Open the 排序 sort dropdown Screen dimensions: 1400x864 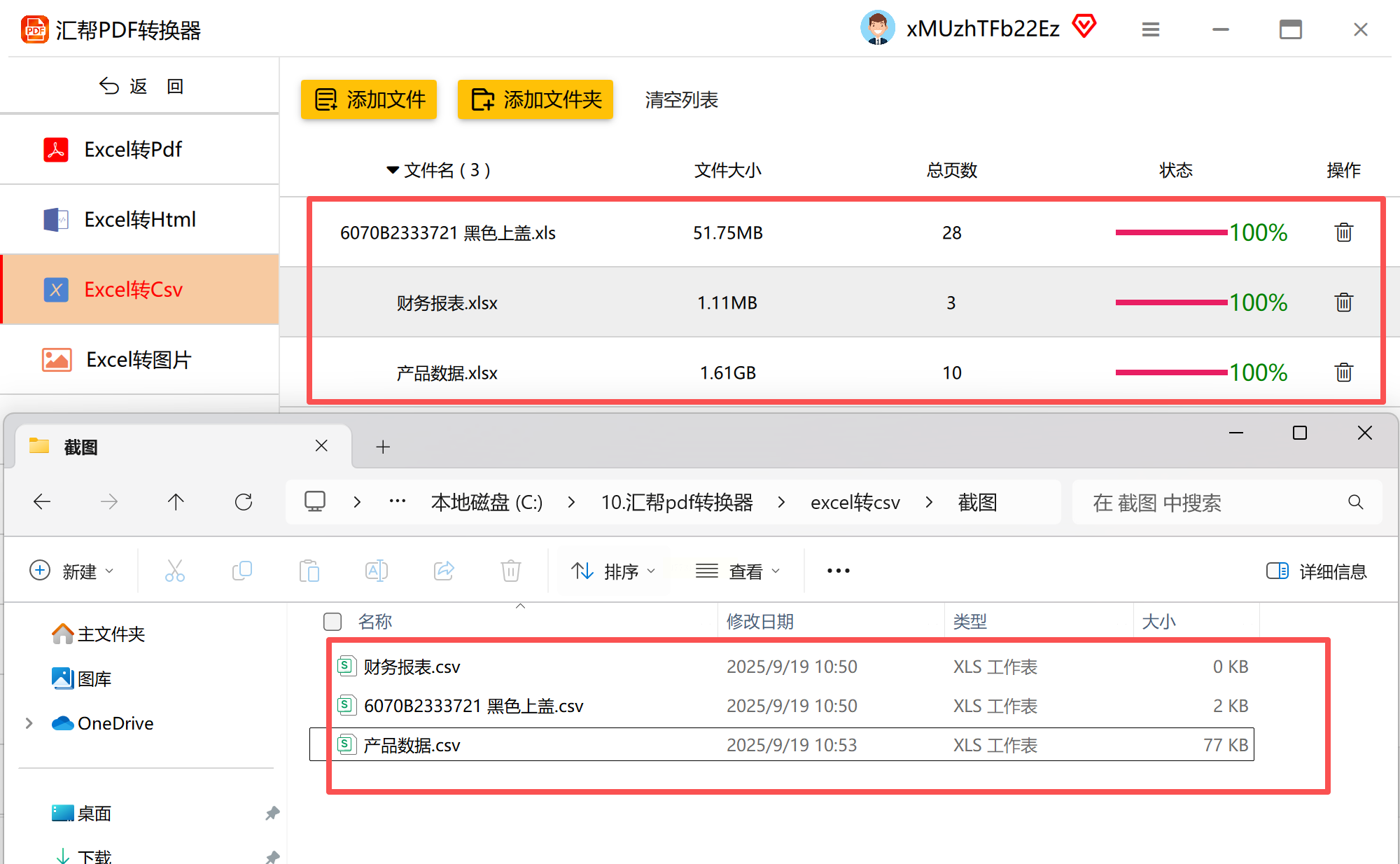coord(613,571)
